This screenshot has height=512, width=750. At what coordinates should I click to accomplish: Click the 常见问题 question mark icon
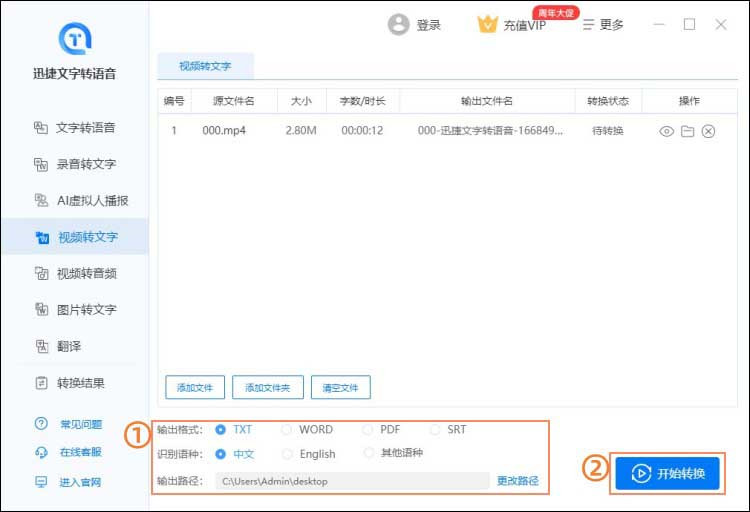(41, 423)
